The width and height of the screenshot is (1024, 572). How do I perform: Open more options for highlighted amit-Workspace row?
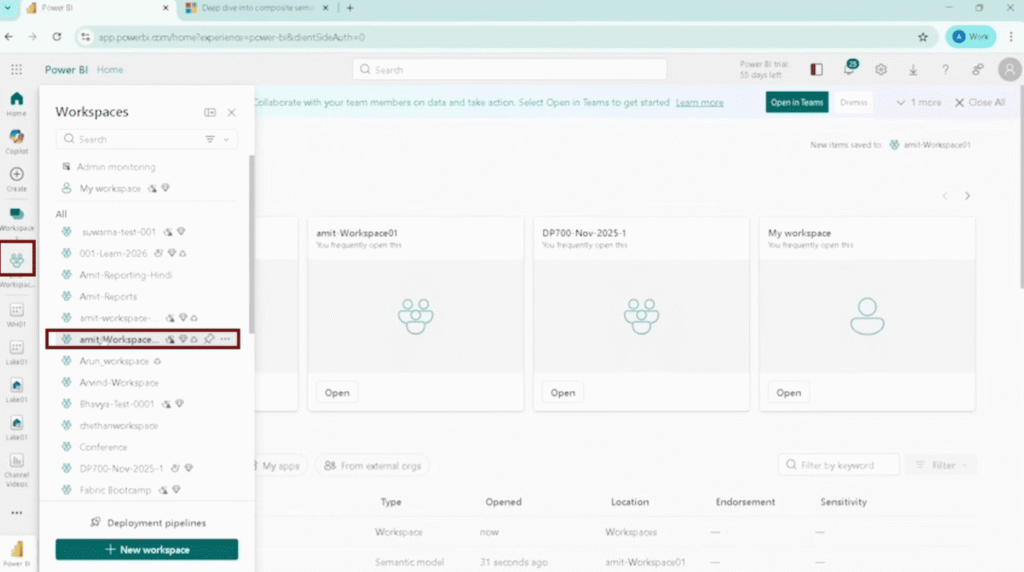tap(225, 339)
